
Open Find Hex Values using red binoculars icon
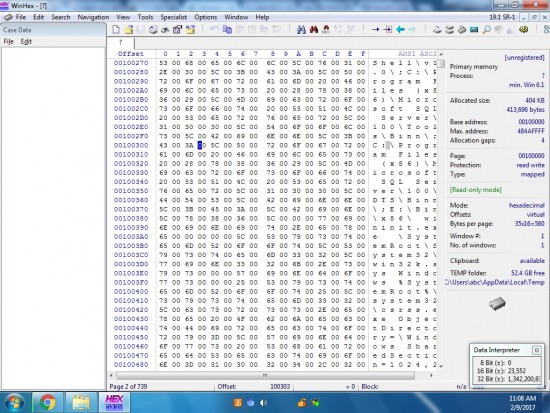click(x=314, y=30)
